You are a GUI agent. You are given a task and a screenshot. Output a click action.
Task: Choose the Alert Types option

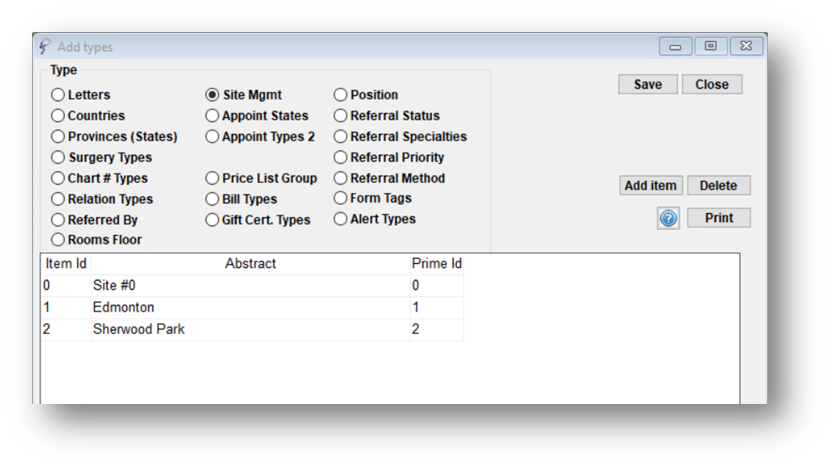340,219
